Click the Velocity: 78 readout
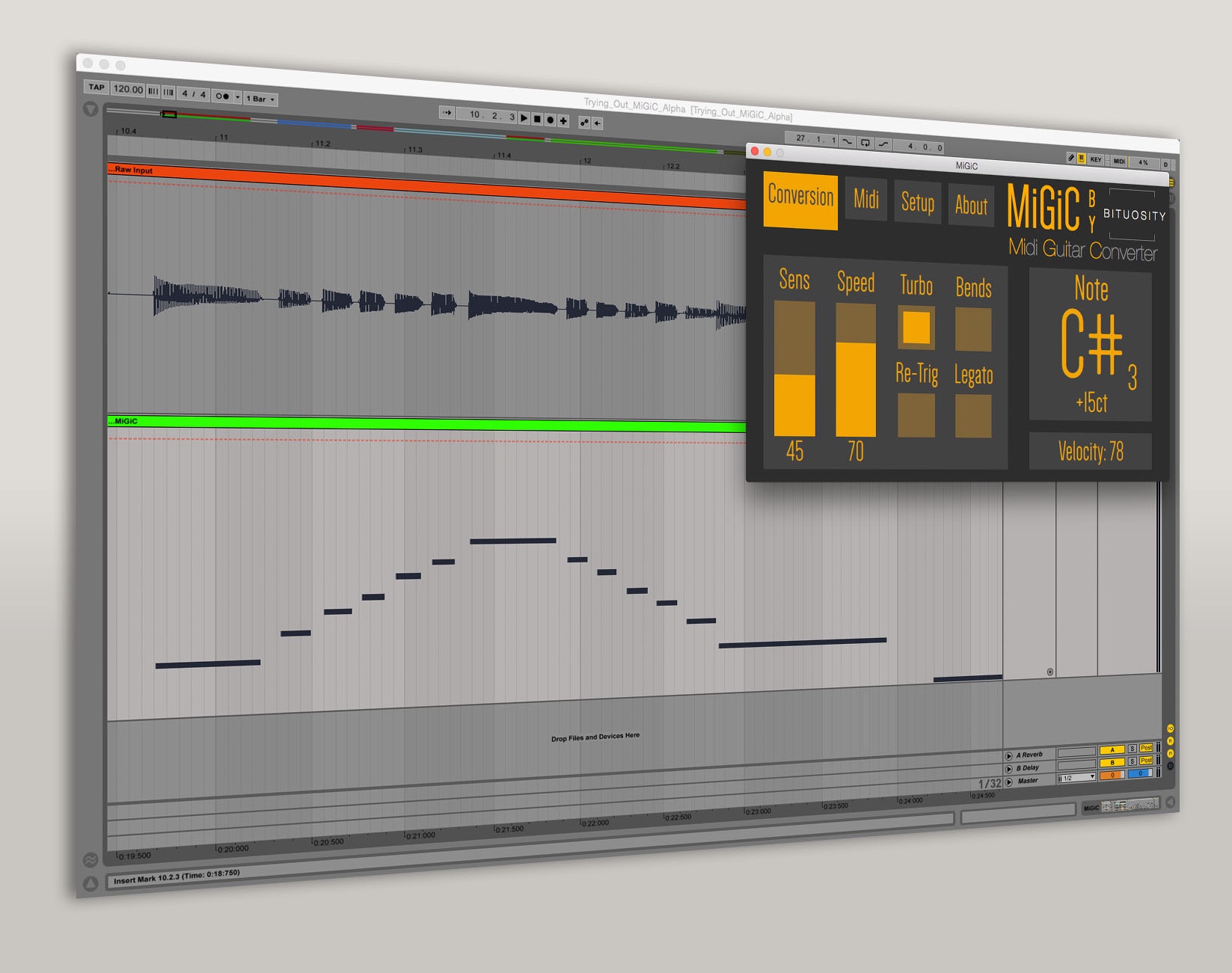1232x973 pixels. pos(1090,451)
